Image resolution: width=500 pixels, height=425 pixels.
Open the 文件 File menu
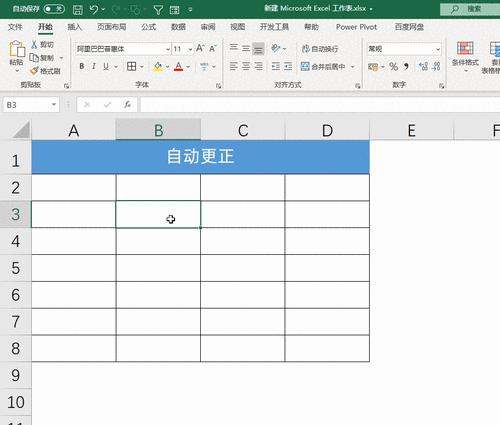15,27
